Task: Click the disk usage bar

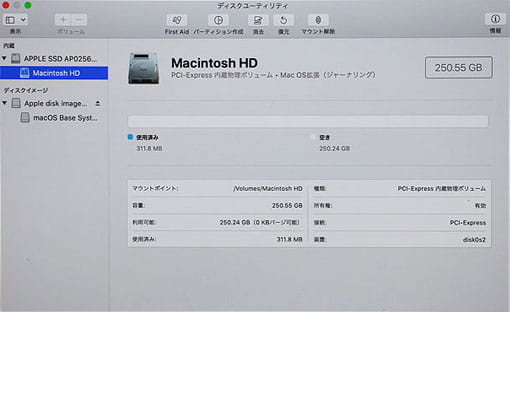Action: pos(308,121)
